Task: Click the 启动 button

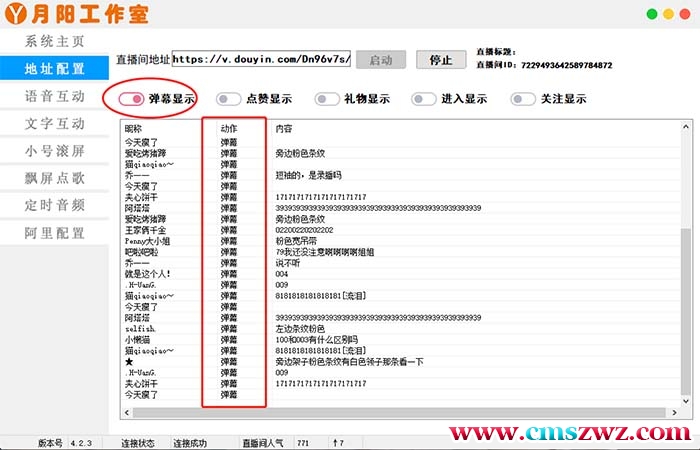Action: [x=381, y=60]
